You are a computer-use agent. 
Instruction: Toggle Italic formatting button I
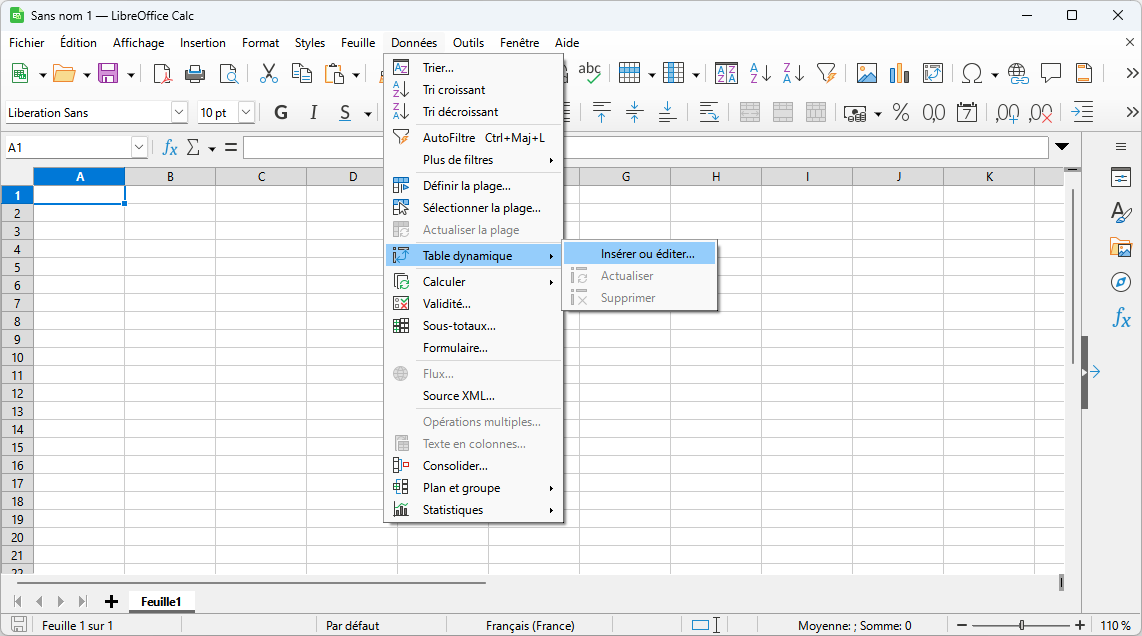pos(313,112)
